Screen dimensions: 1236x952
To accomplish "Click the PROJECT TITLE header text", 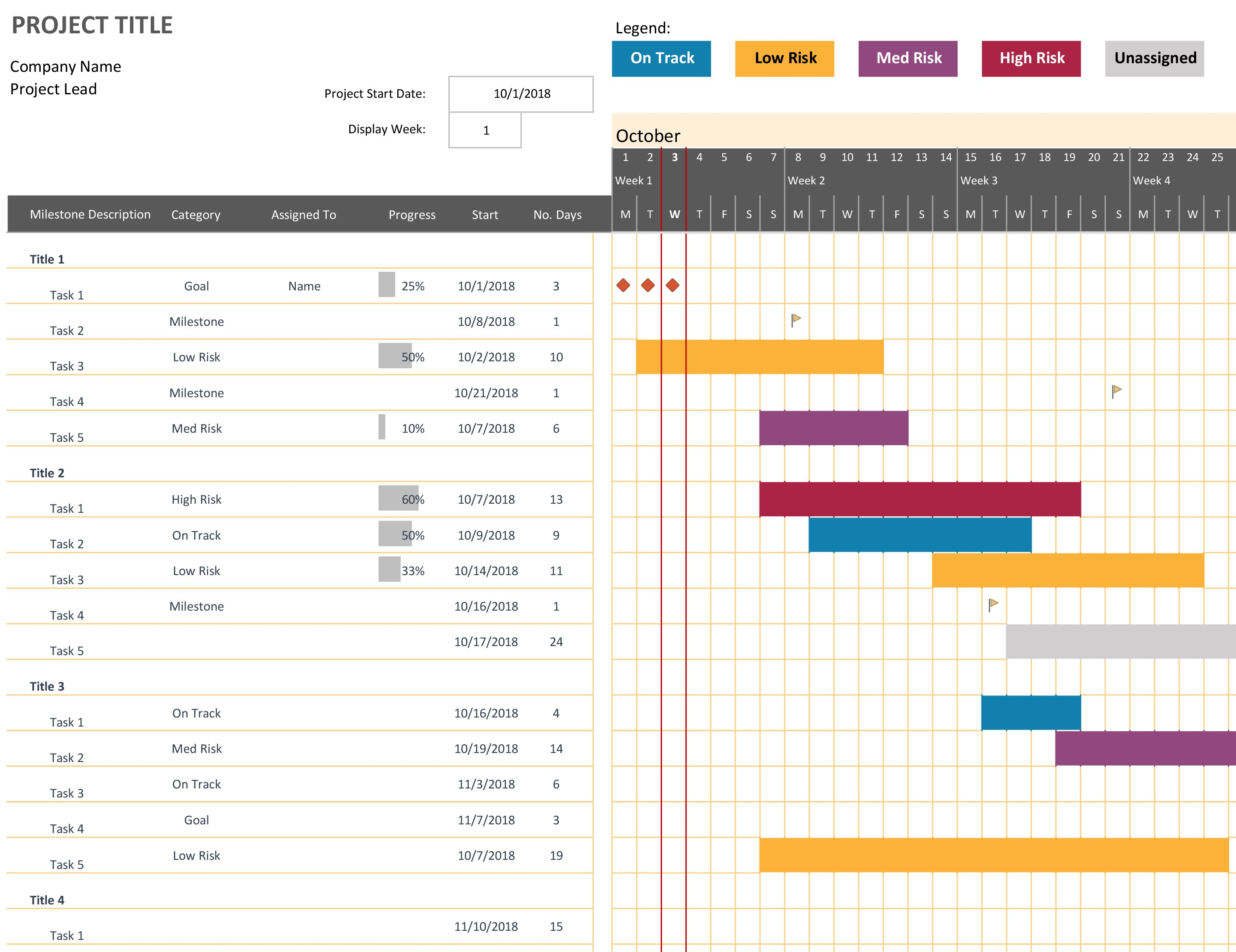I will pos(96,22).
